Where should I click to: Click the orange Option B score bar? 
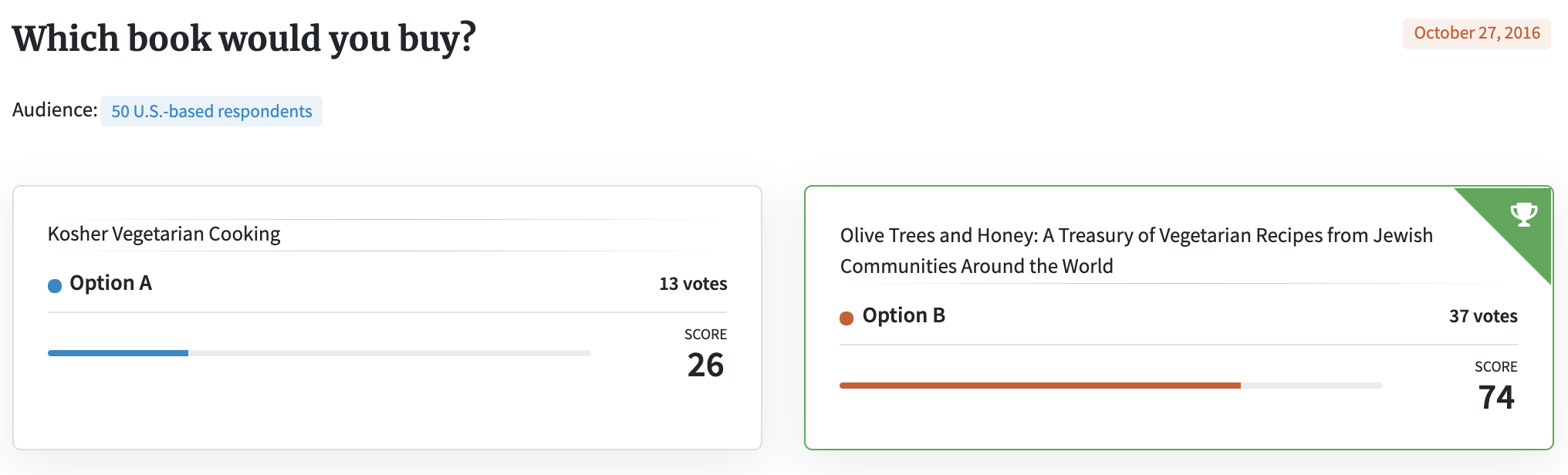pos(1040,386)
